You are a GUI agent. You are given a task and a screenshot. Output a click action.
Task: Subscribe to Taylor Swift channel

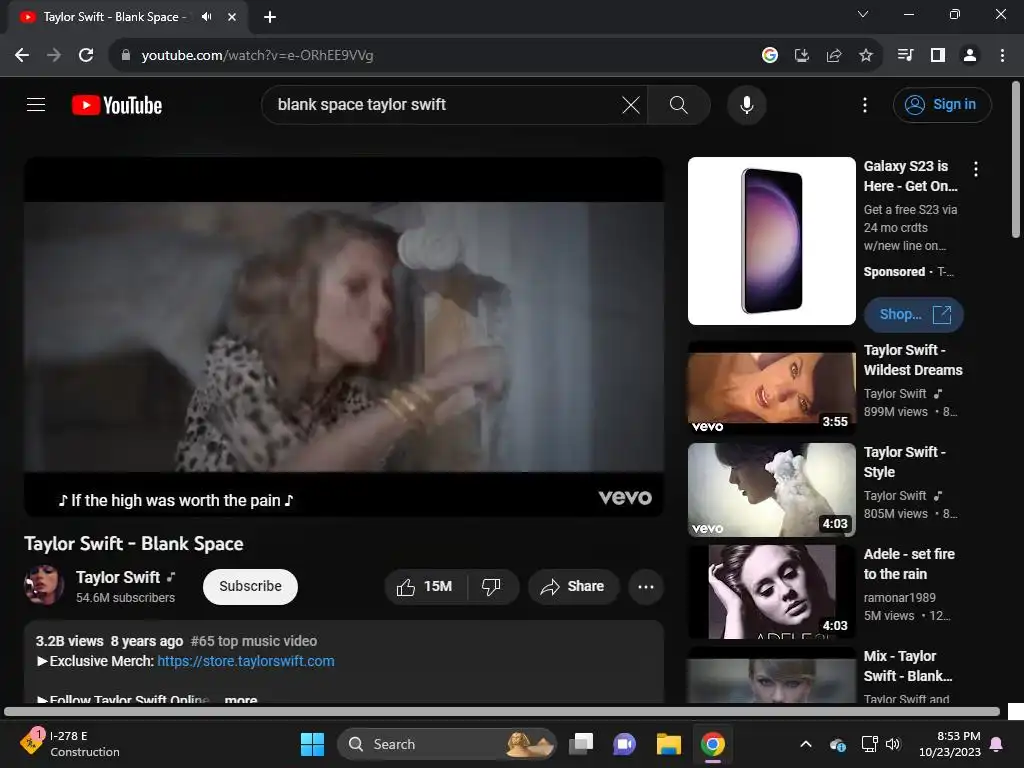250,586
